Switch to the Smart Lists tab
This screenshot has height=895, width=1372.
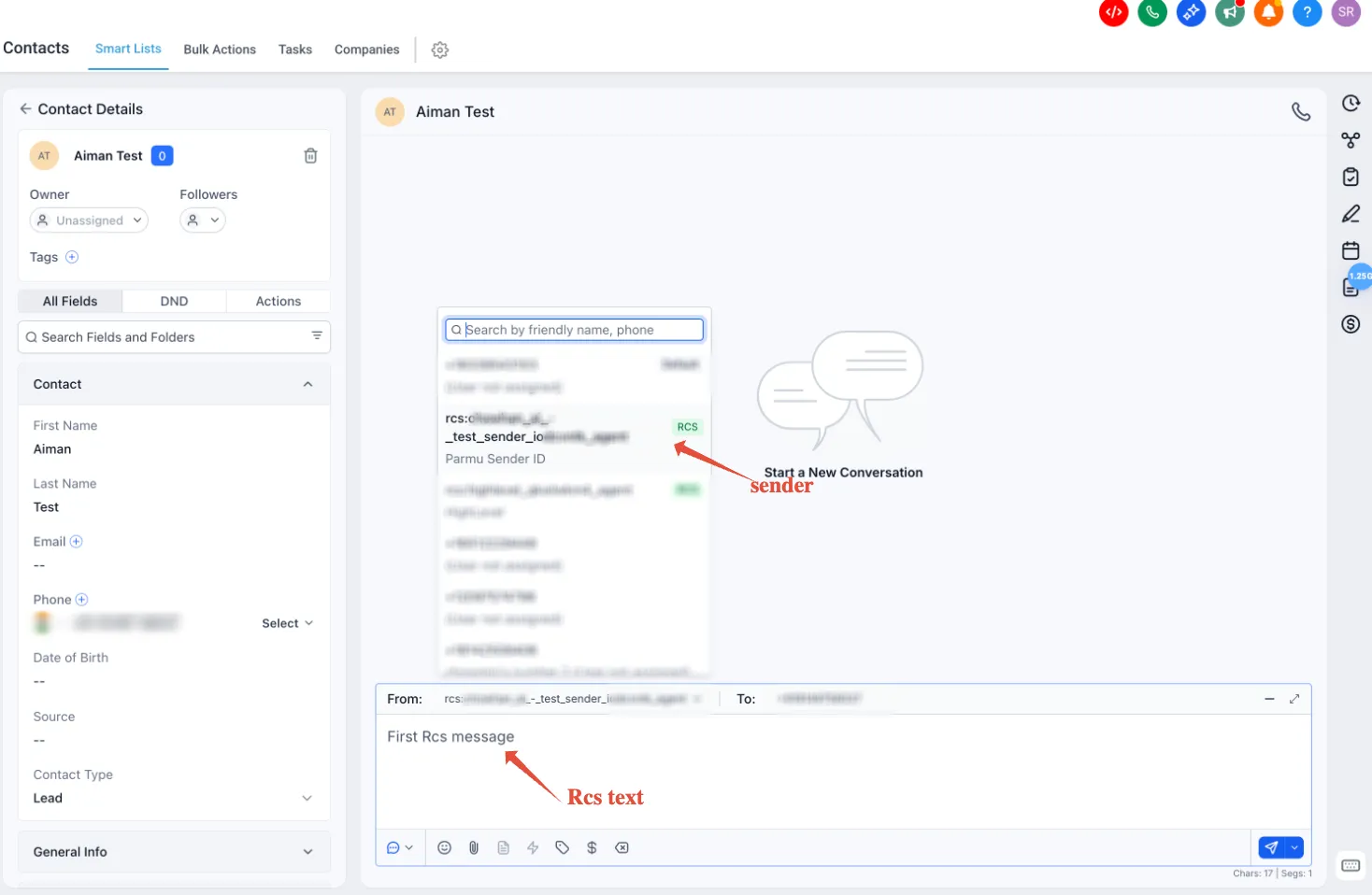pos(128,49)
